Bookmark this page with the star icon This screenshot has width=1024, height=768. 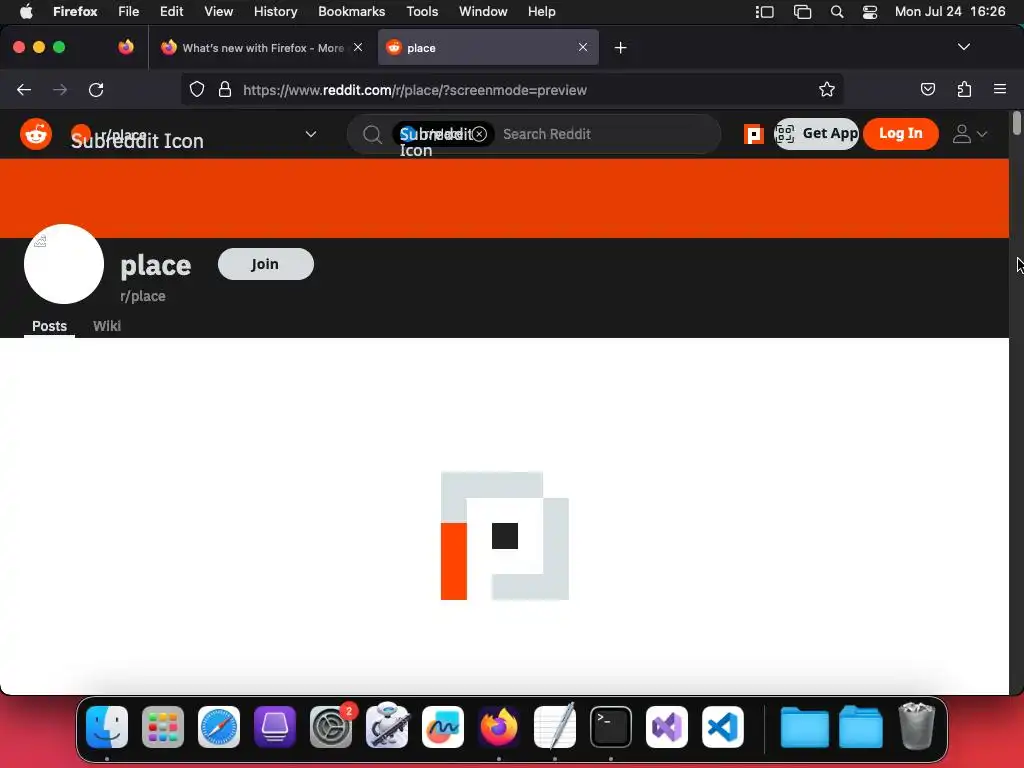(827, 90)
